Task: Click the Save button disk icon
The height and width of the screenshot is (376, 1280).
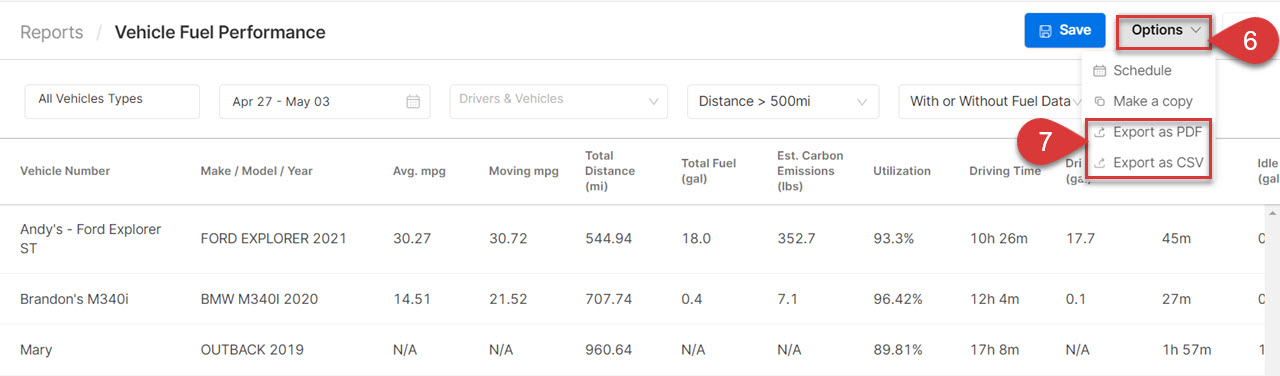Action: pyautogui.click(x=1045, y=31)
